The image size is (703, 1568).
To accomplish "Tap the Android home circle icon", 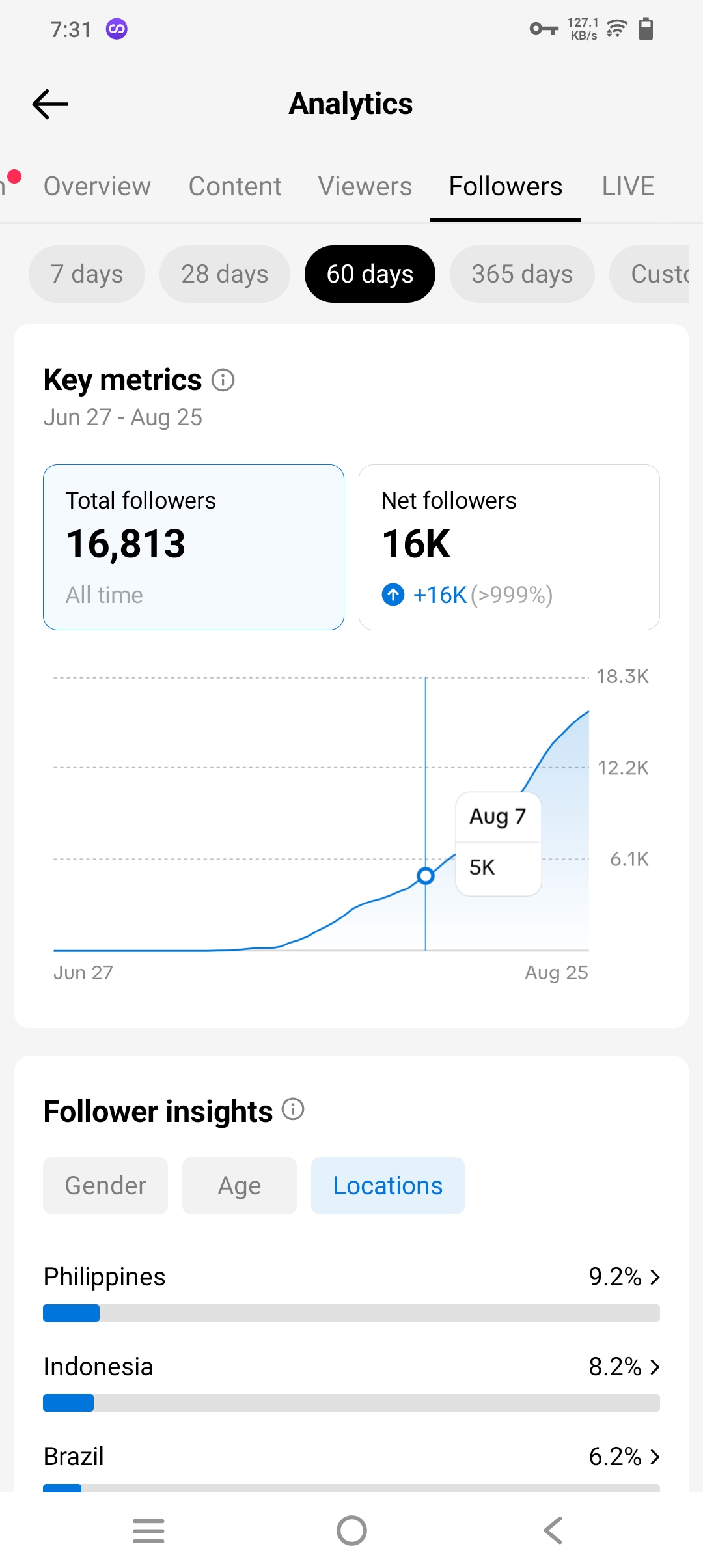I will click(351, 1530).
